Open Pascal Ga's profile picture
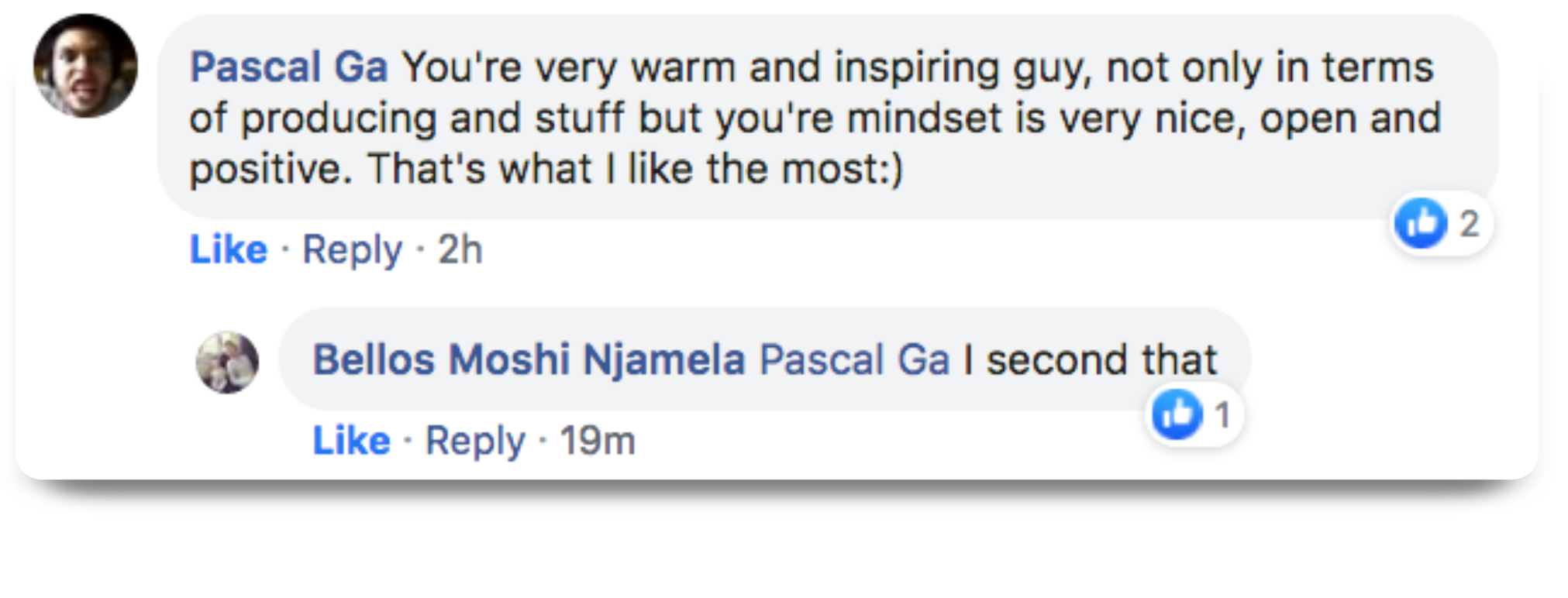This screenshot has height=598, width=1568. tap(85, 67)
